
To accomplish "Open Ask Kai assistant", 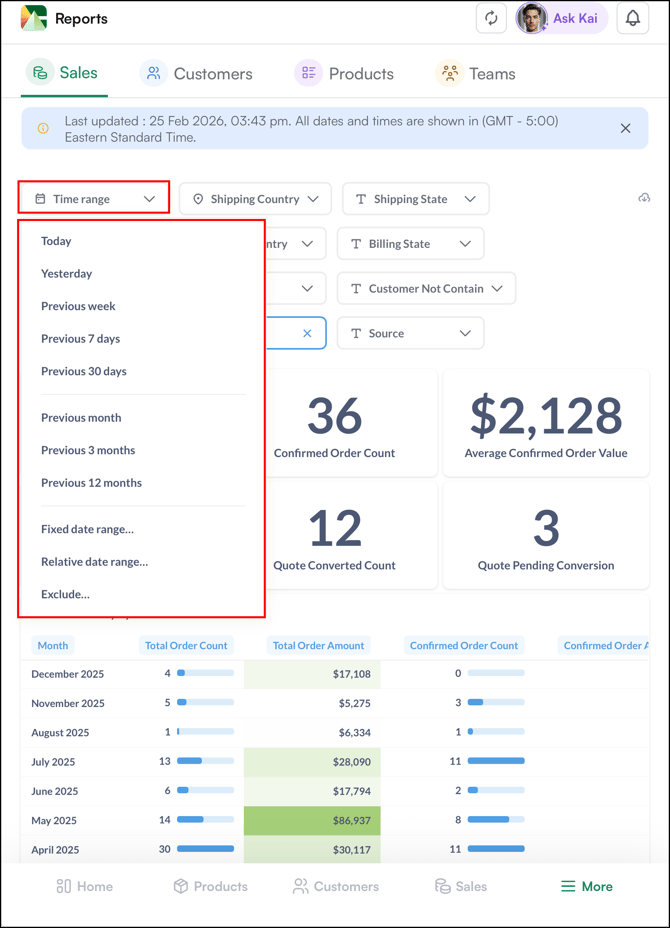I will pos(562,18).
